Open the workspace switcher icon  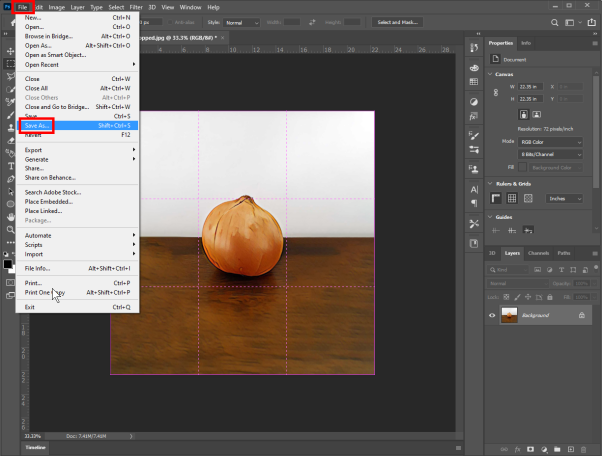click(x=569, y=23)
